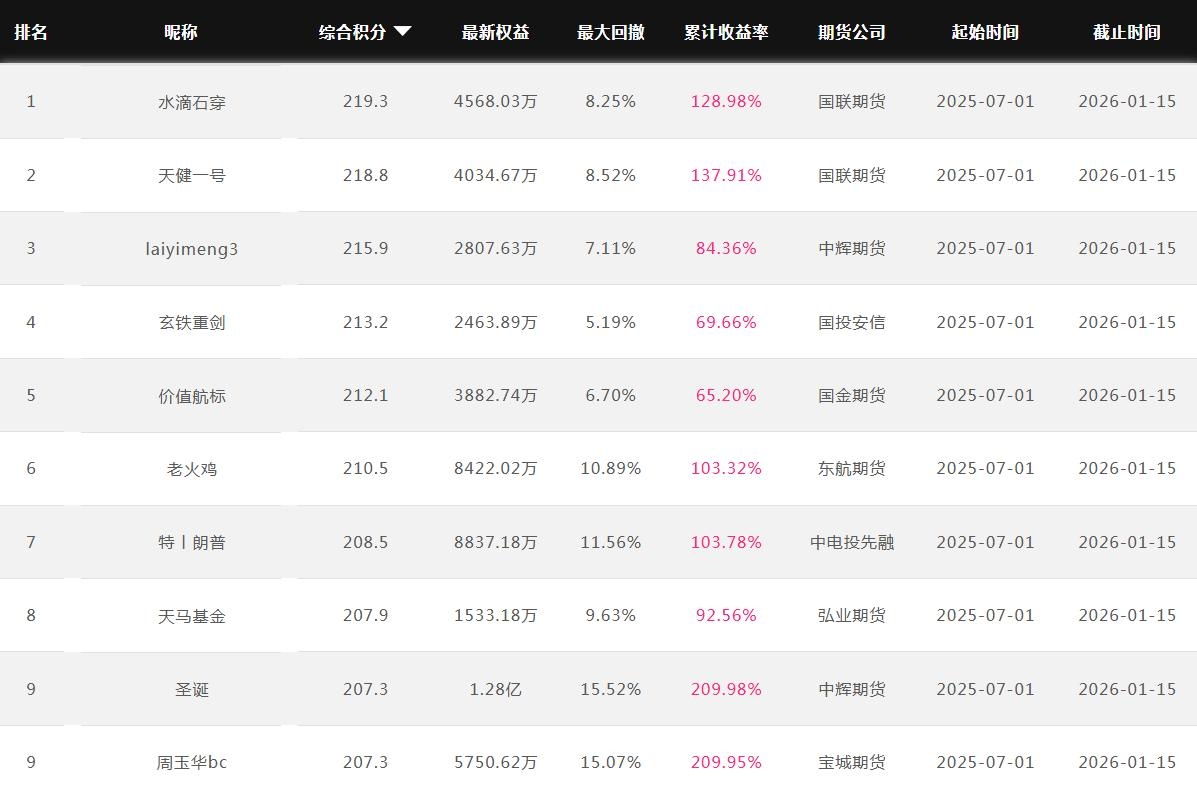Open trader 天健一号 profile
Viewport: 1197px width, 793px height.
(x=191, y=175)
